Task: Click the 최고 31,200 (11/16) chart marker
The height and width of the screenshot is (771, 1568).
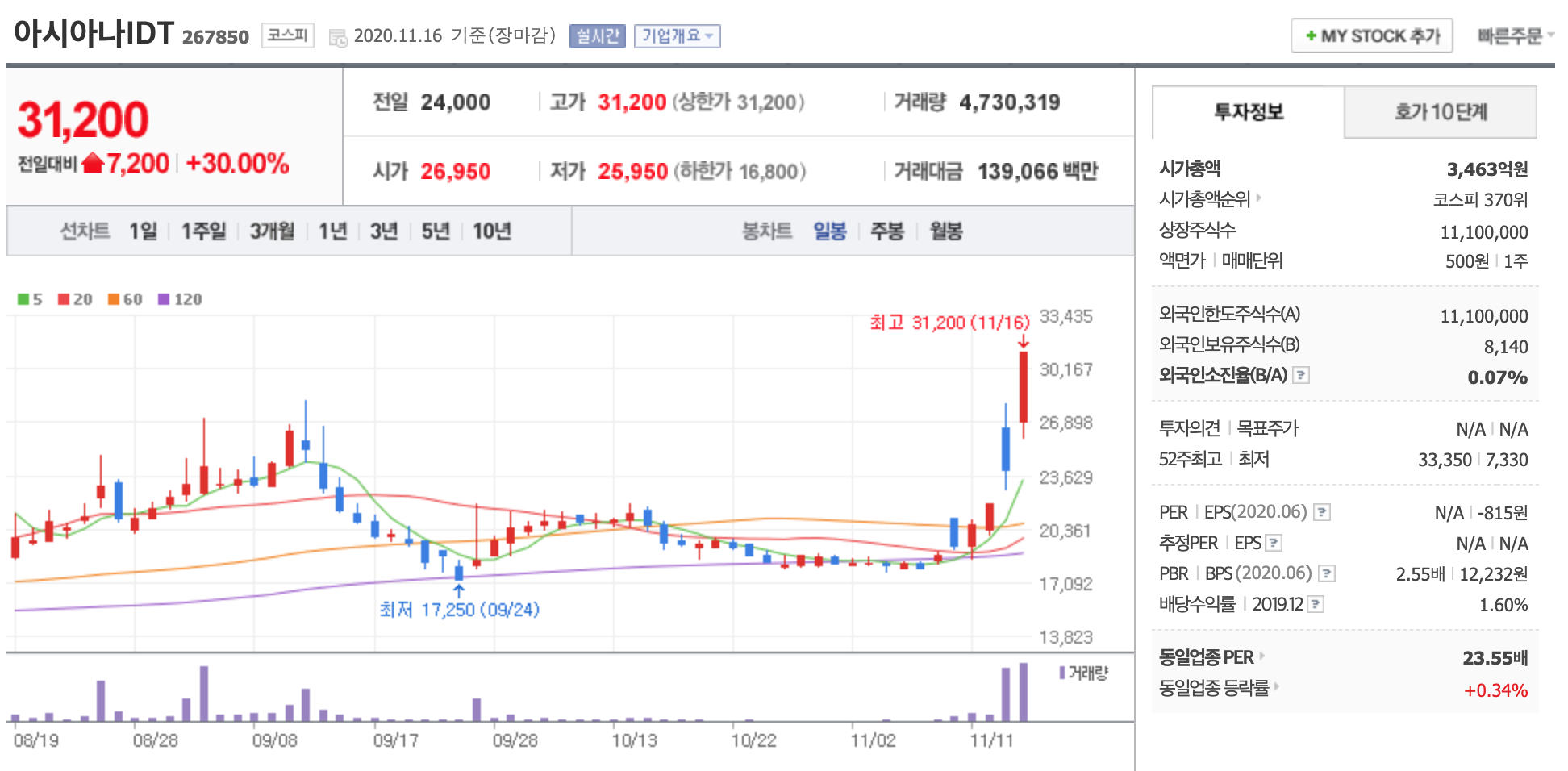Action: [949, 323]
